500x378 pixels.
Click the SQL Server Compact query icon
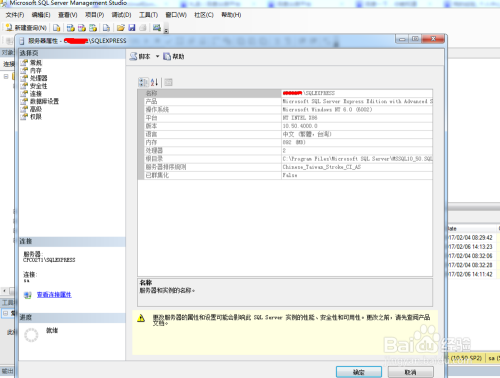pos(106,28)
